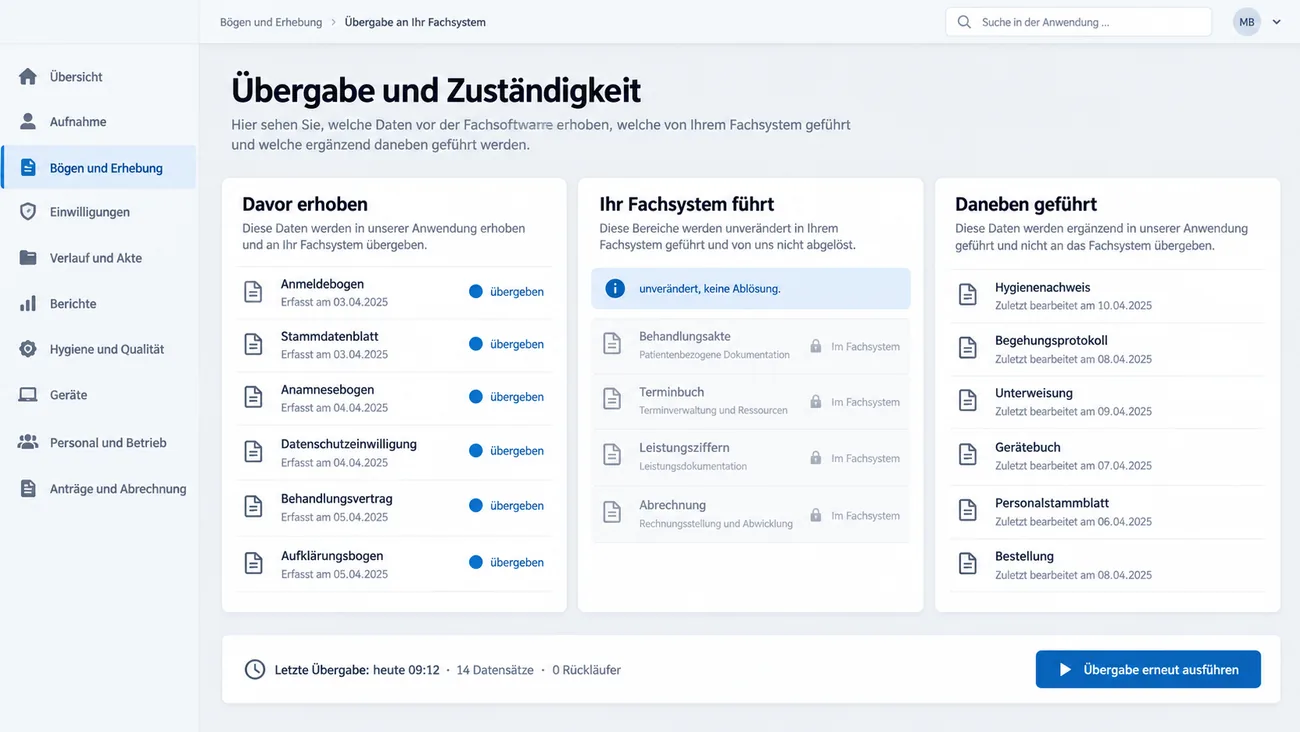1300x732 pixels.
Task: Click the info icon in the blue notice
Action: pos(615,288)
